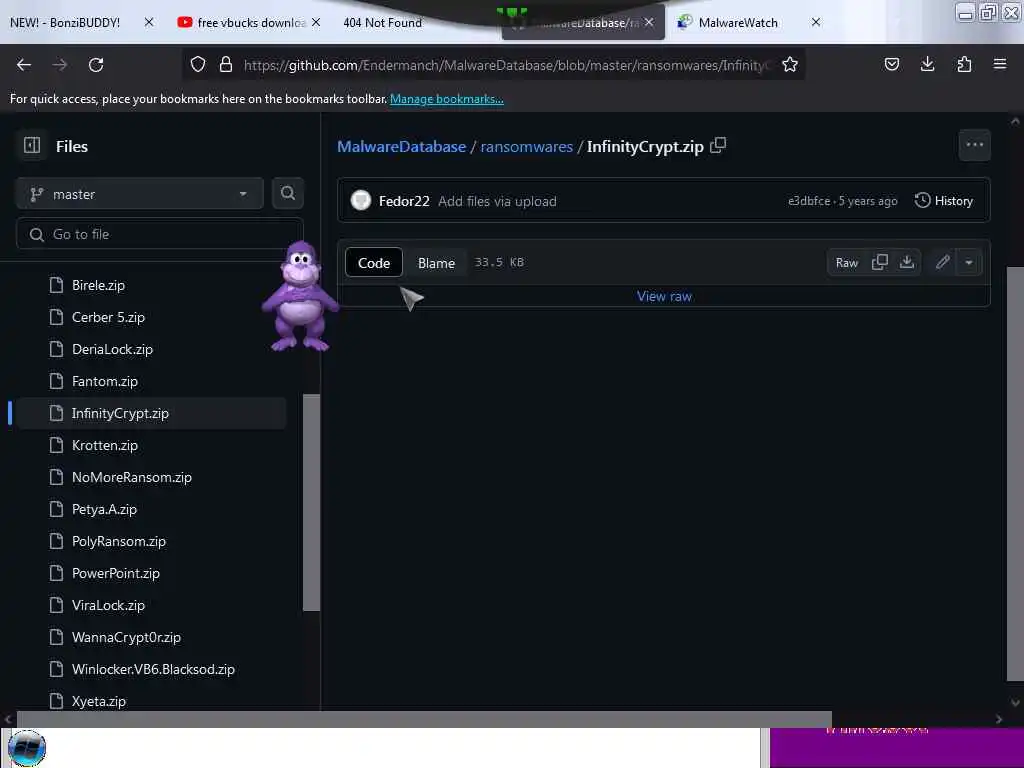The image size is (1024, 768).
Task: Open DeriaLock.zip in the file tree
Action: click(x=112, y=349)
